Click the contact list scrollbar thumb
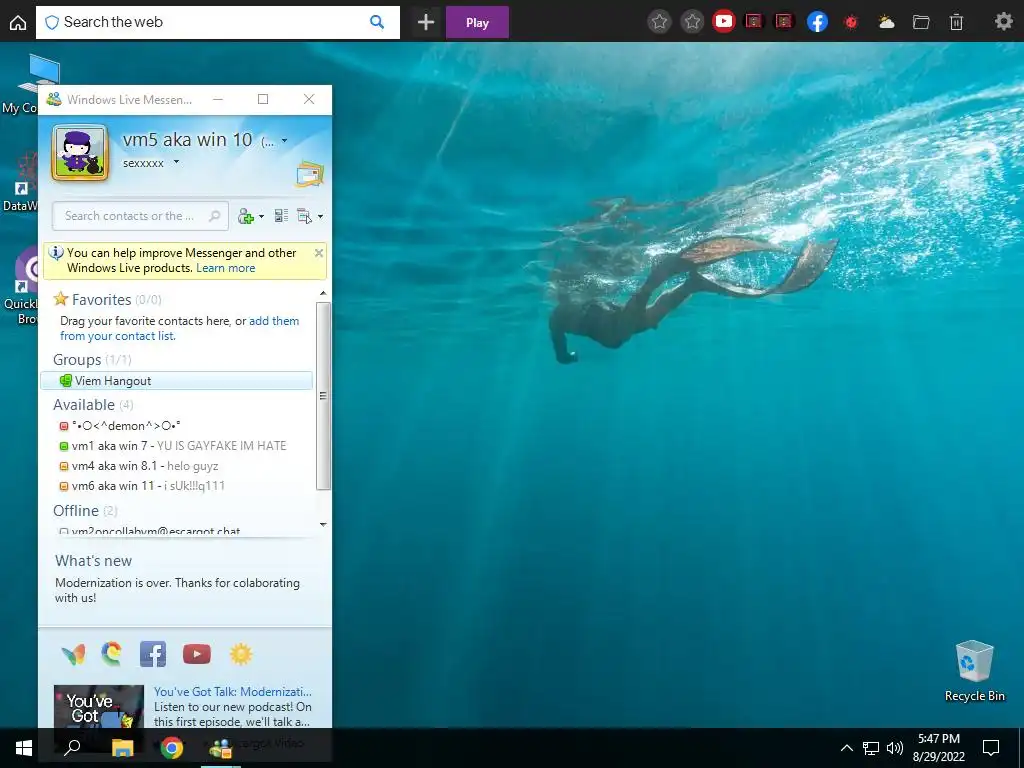The height and width of the screenshot is (768, 1024). [x=323, y=396]
